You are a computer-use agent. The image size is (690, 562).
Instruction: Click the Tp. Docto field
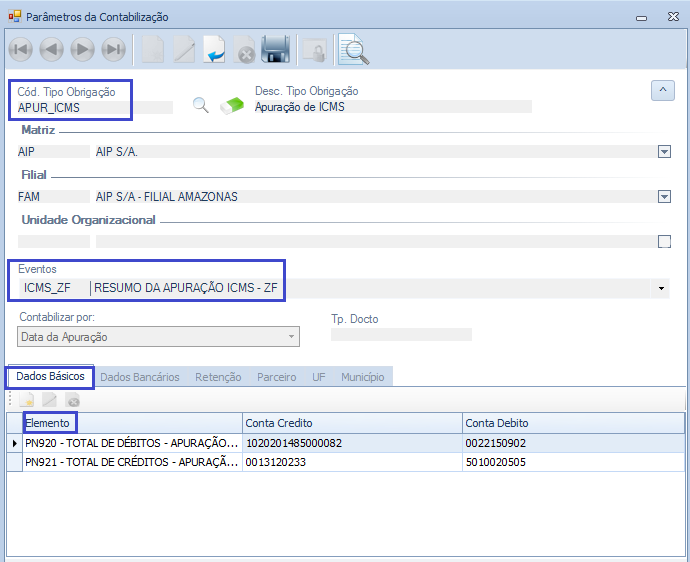point(401,334)
